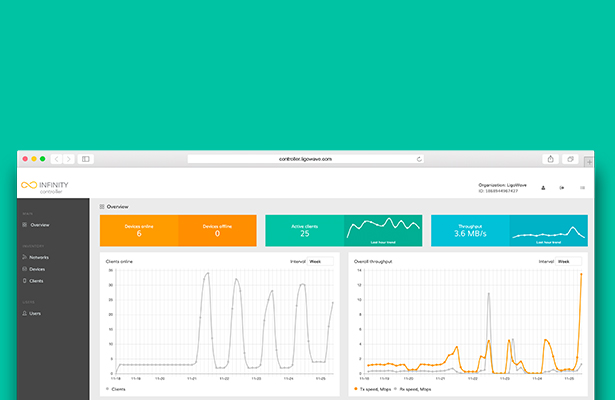
Task: Go to Networks in the sidebar
Action: 39,257
